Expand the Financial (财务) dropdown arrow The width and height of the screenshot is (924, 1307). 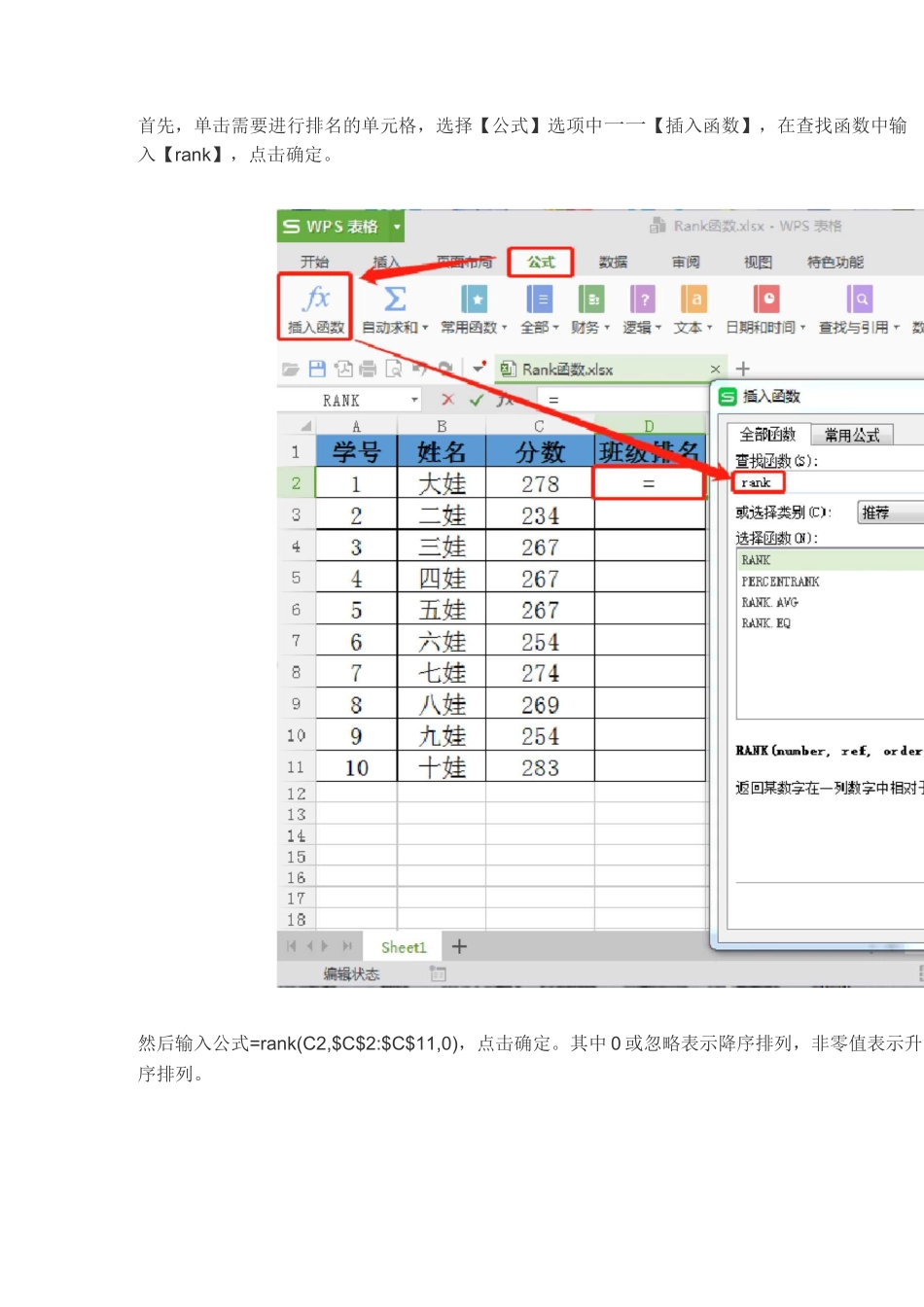coord(607,328)
